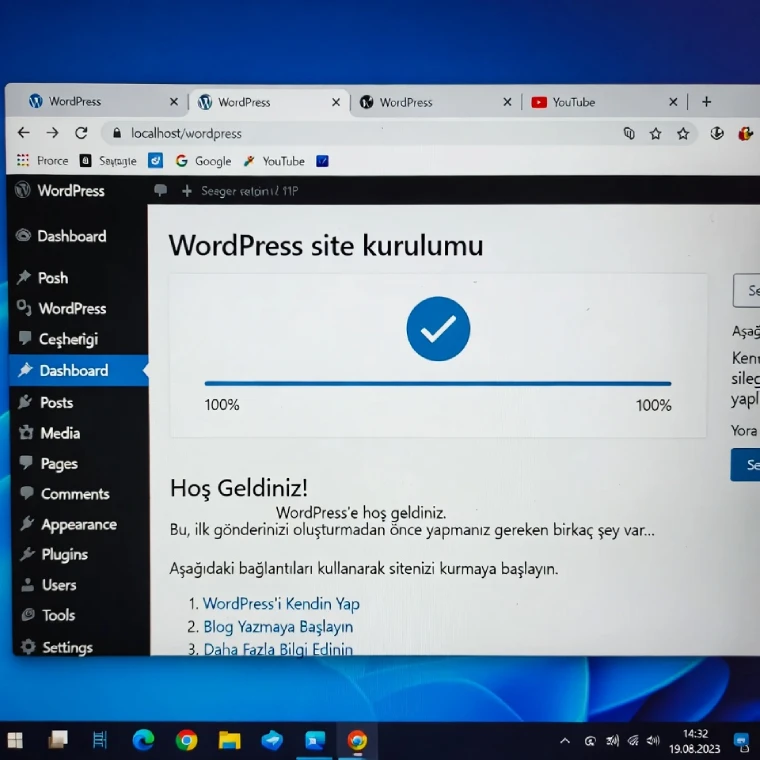Click the blue installation progress bar
The image size is (760, 760).
[438, 383]
